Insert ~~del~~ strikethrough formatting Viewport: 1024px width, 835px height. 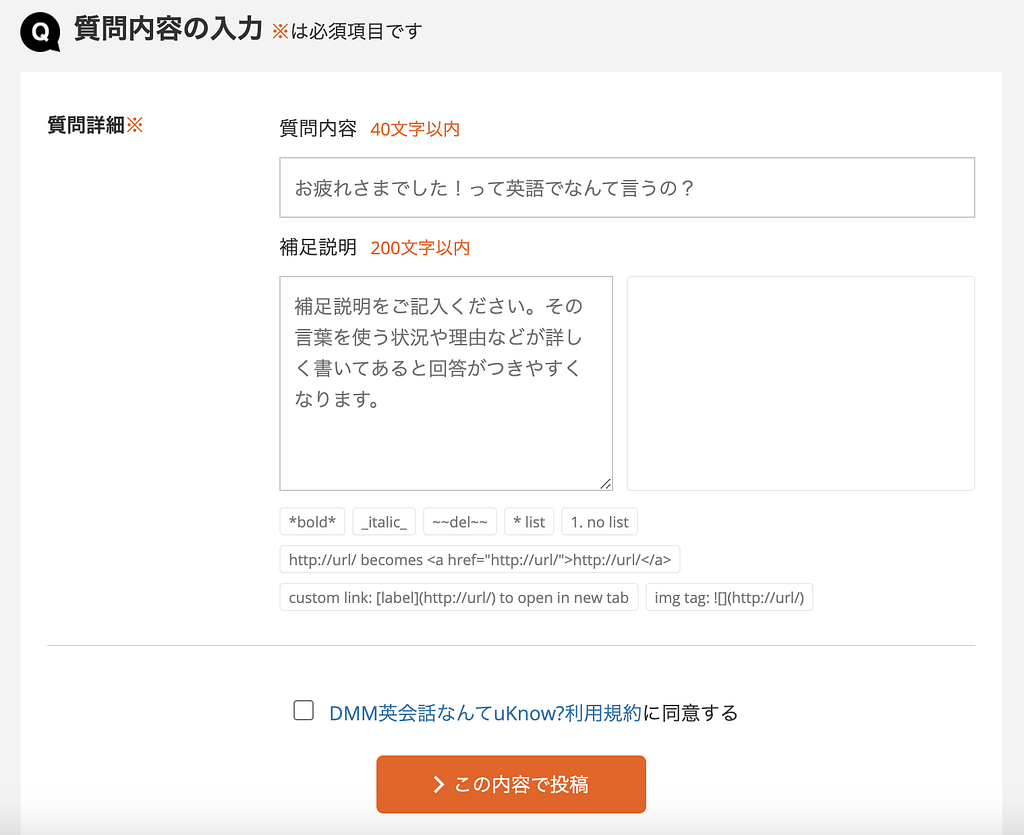[x=459, y=522]
